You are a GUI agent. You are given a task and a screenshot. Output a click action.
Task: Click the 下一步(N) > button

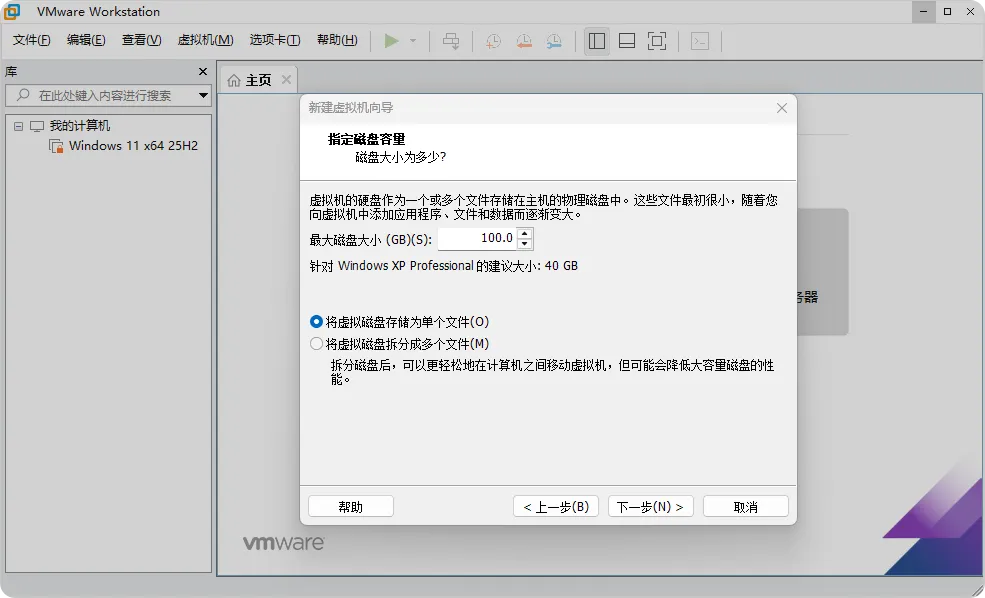coord(650,506)
